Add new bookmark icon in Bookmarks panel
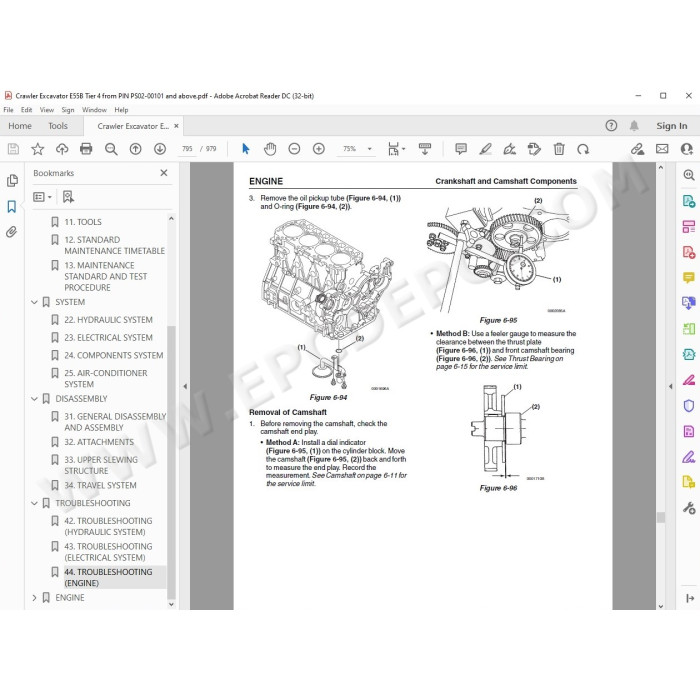 click(68, 197)
